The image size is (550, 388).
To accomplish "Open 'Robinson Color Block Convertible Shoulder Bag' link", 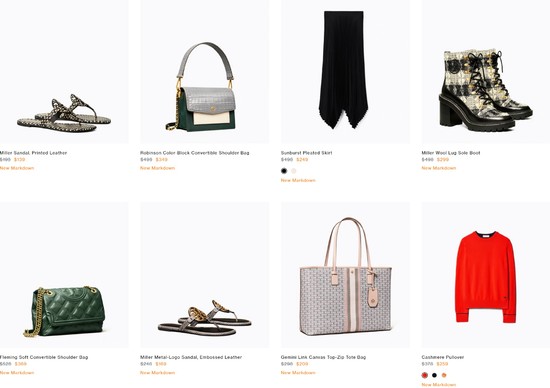I will 195,153.
